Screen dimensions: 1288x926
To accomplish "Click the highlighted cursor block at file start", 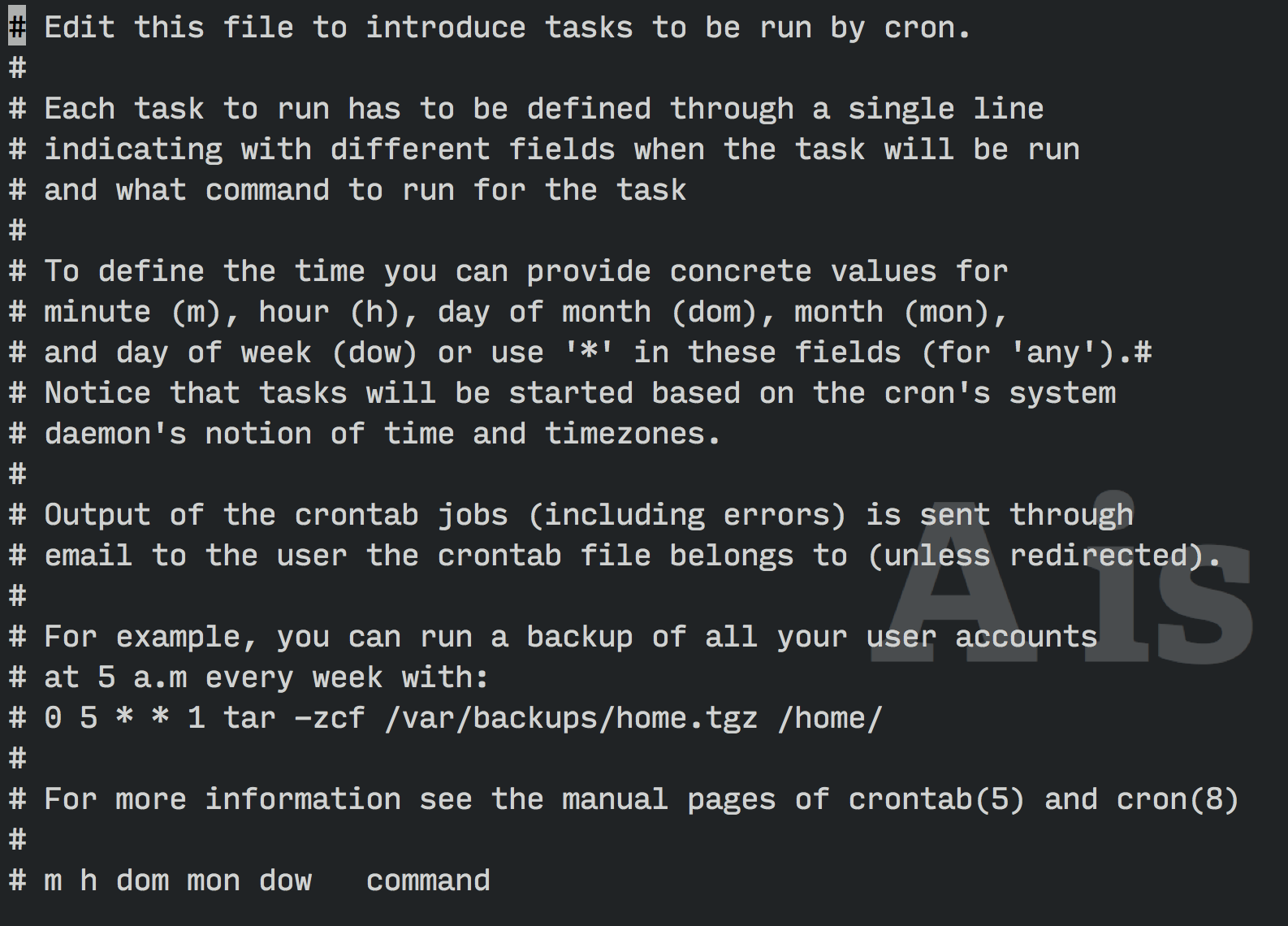I will tap(17, 28).
